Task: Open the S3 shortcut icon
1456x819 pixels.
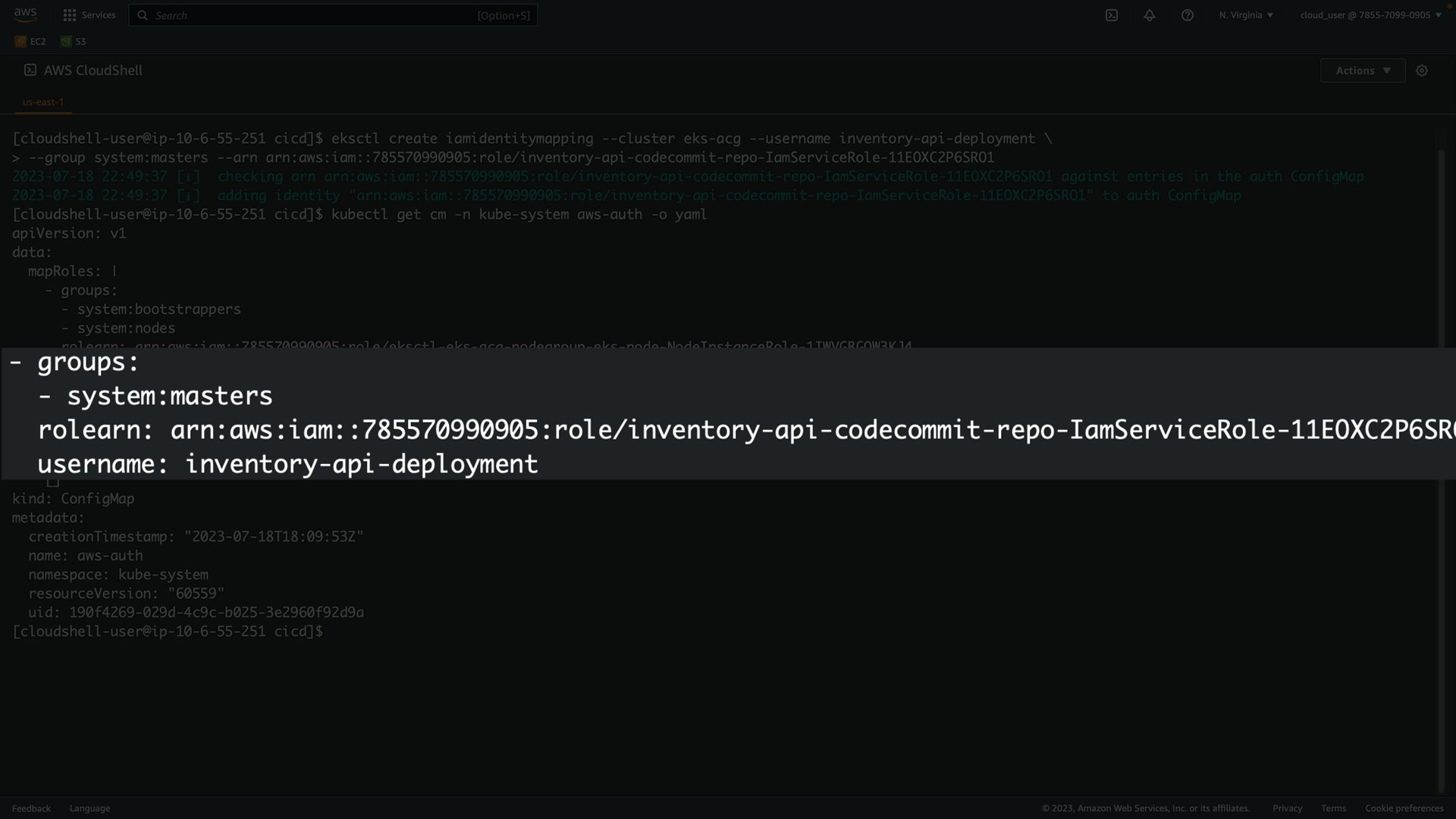Action: point(66,42)
